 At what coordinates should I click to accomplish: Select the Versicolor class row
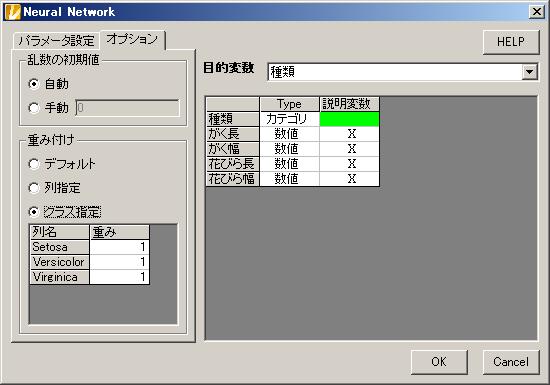coord(59,262)
